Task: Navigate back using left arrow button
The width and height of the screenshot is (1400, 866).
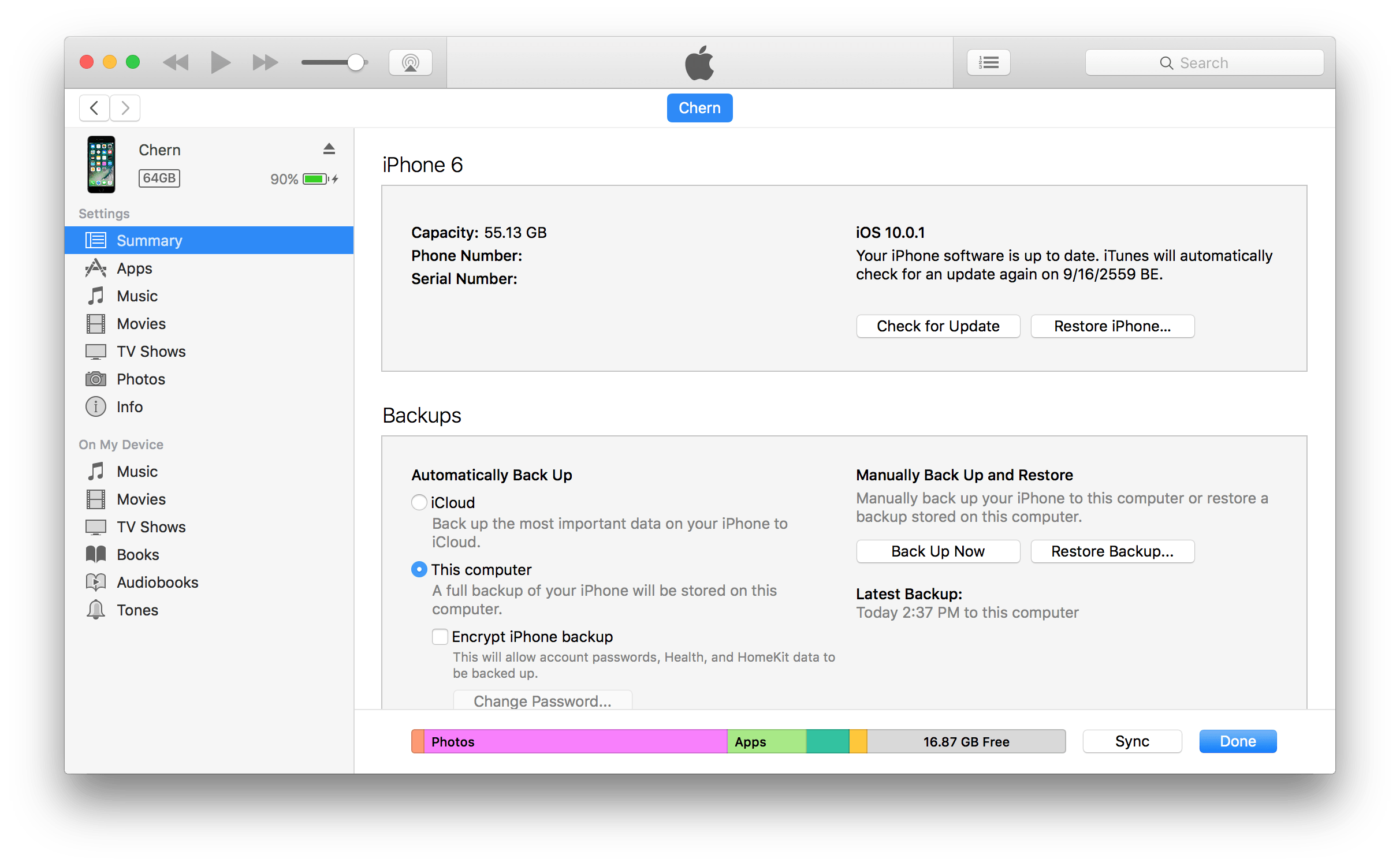Action: coord(94,107)
